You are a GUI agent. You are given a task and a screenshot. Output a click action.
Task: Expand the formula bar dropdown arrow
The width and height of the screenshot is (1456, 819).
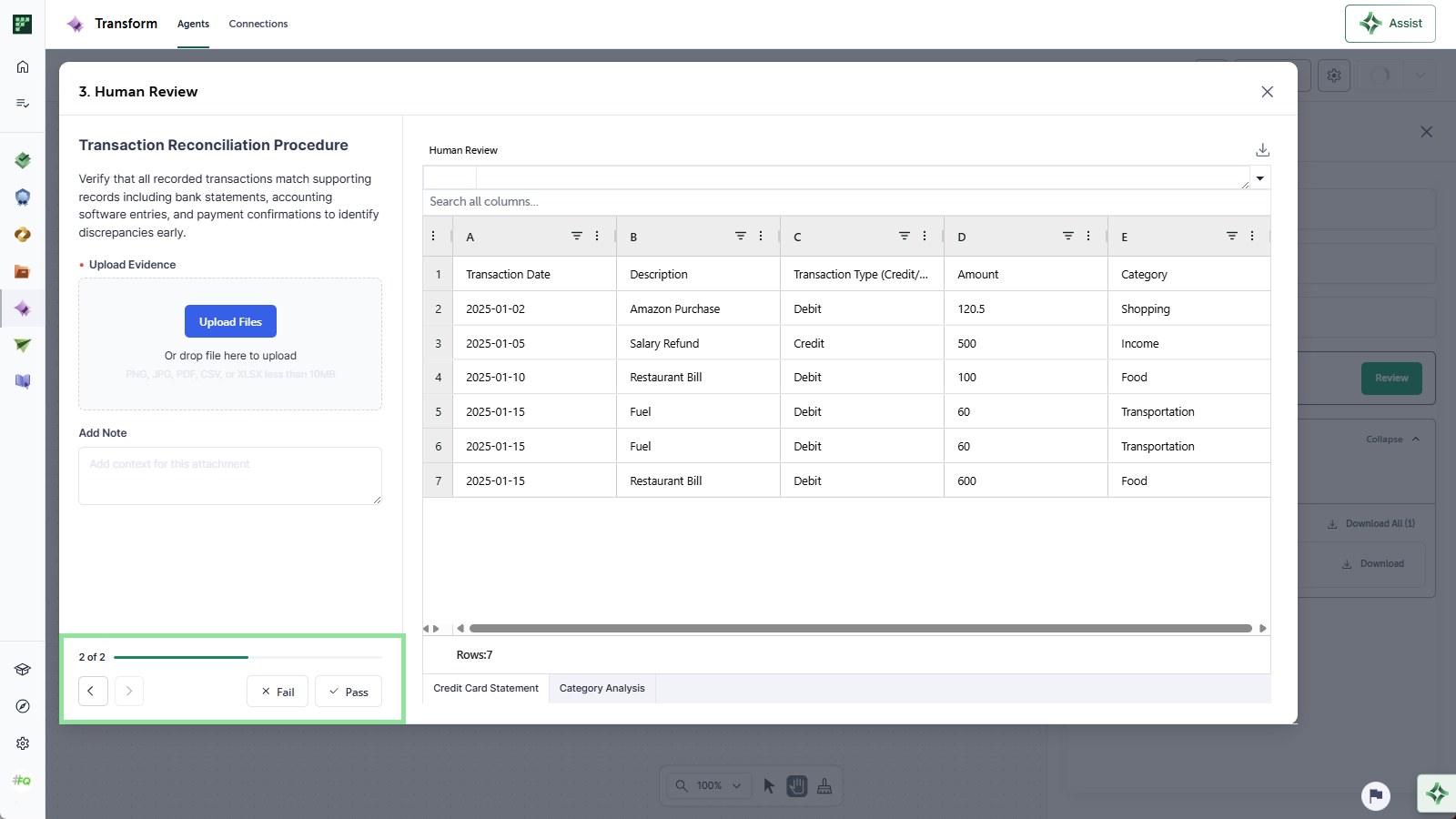(1260, 178)
